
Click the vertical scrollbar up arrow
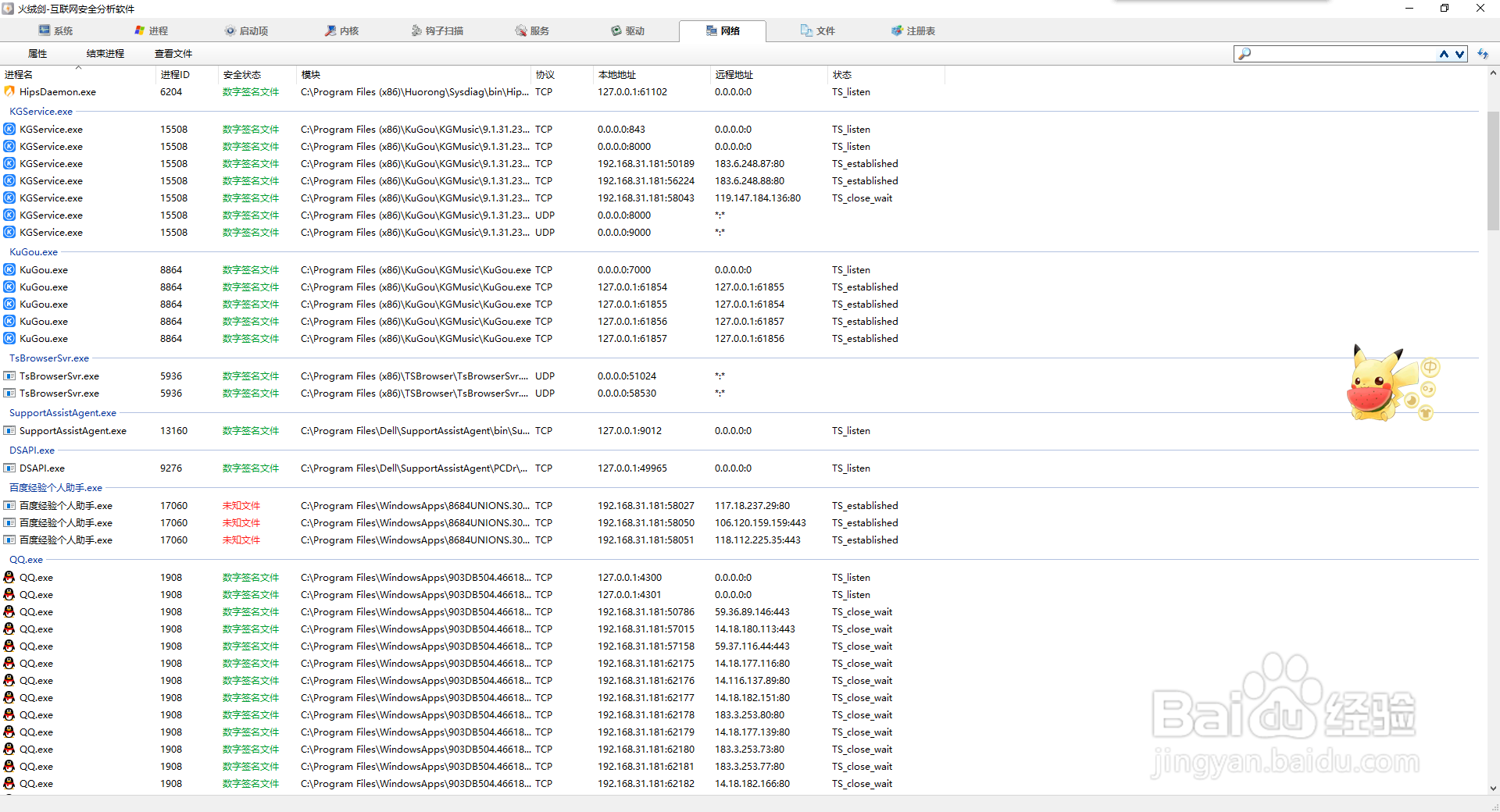(x=1493, y=73)
